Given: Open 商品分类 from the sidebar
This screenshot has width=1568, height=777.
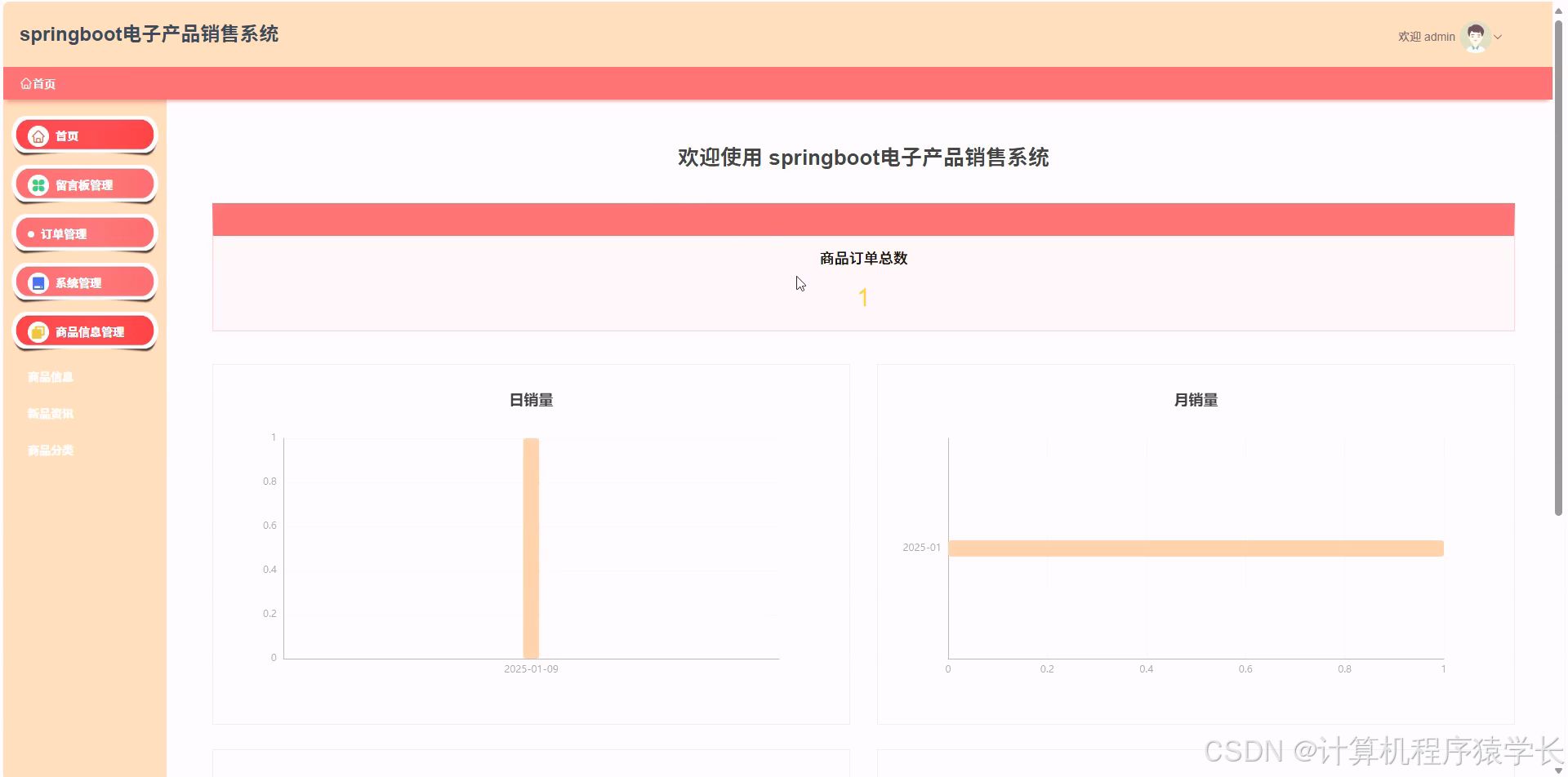Looking at the screenshot, I should coord(49,450).
